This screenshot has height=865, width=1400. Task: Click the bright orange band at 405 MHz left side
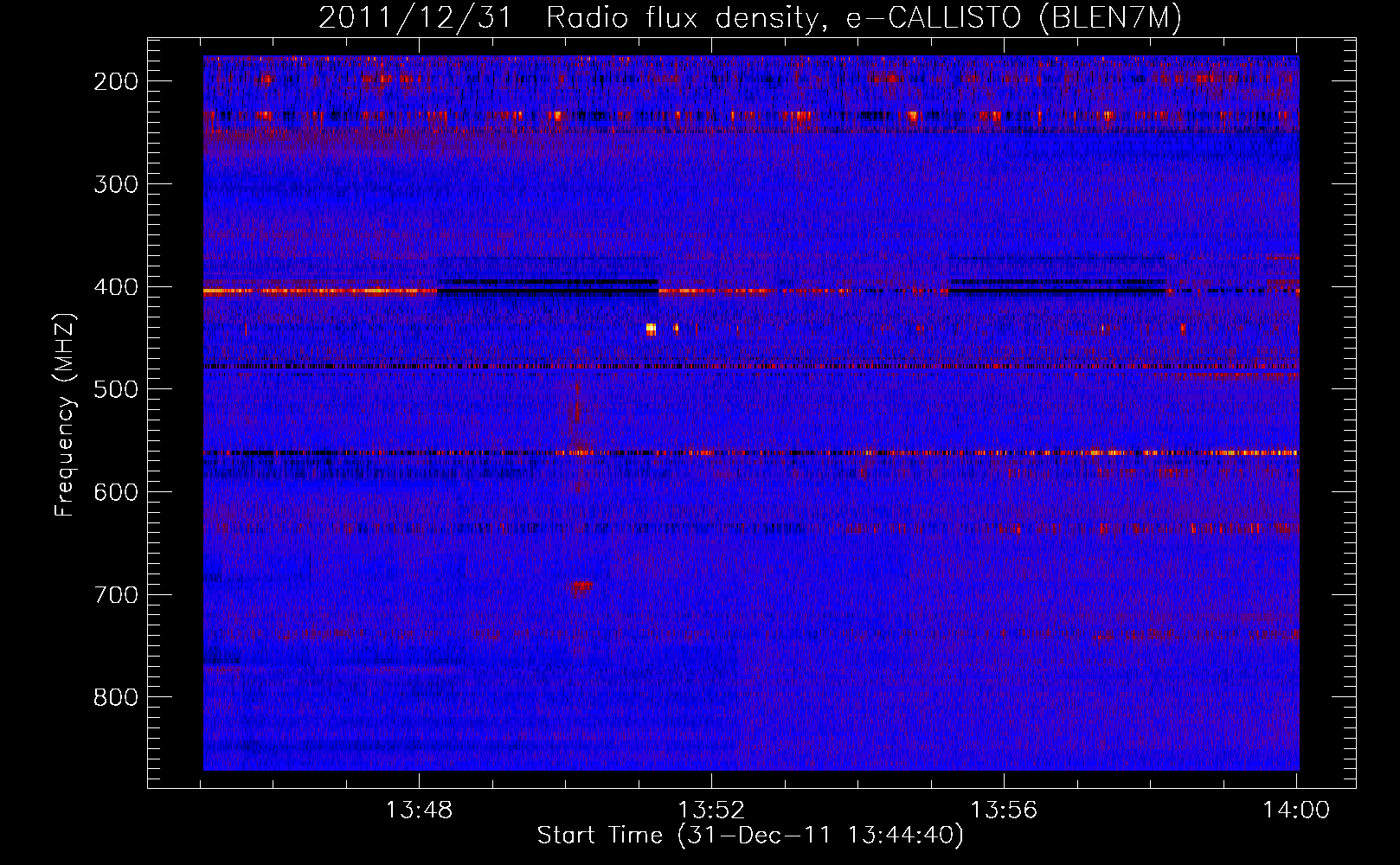[320, 292]
